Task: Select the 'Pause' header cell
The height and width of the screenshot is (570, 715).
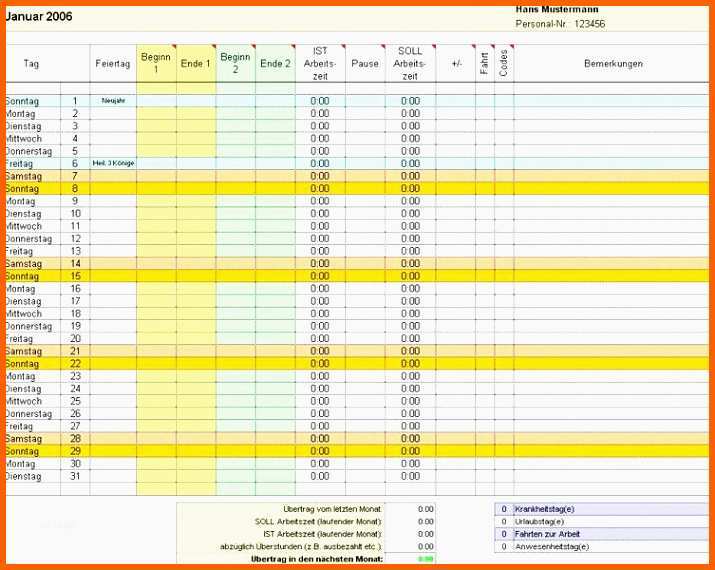Action: tap(365, 63)
